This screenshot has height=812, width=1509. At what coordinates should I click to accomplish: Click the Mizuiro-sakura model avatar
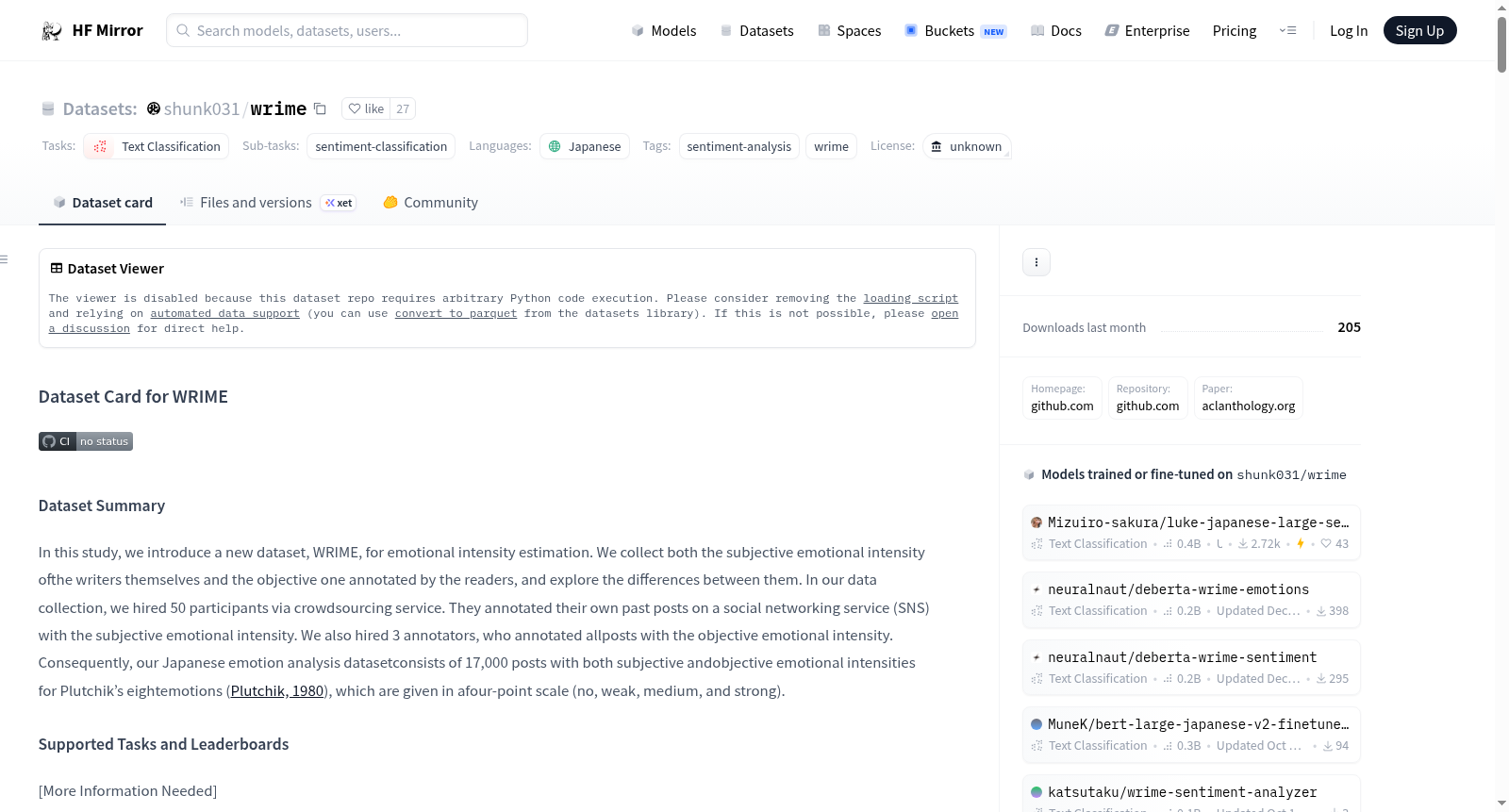click(x=1036, y=522)
